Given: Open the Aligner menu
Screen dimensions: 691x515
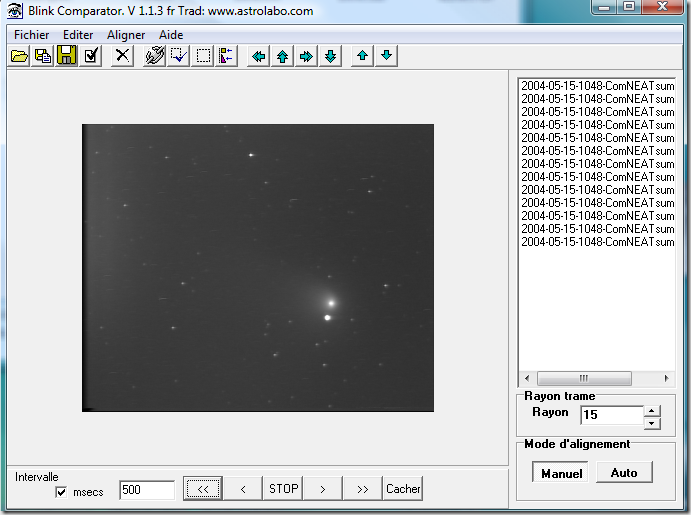Looking at the screenshot, I should click(126, 35).
